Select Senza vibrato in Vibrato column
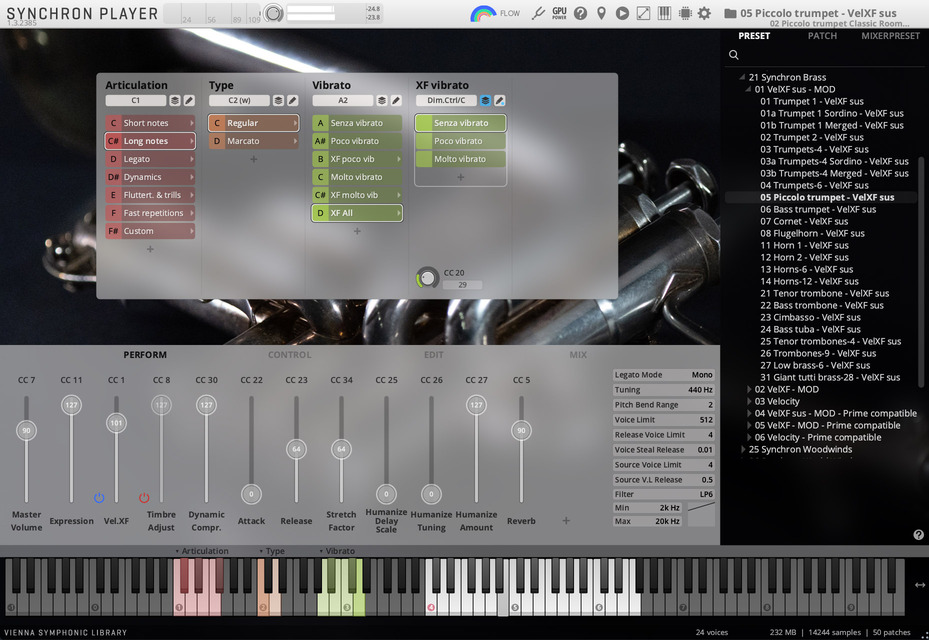This screenshot has height=640, width=929. 357,123
